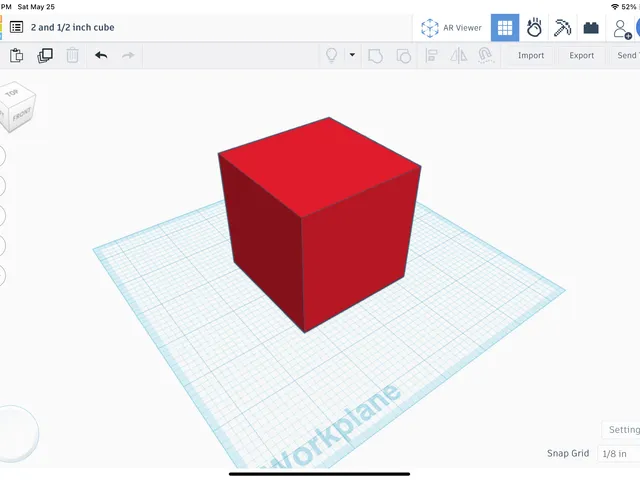Click the Send To button
This screenshot has height=480, width=640.
click(x=626, y=56)
